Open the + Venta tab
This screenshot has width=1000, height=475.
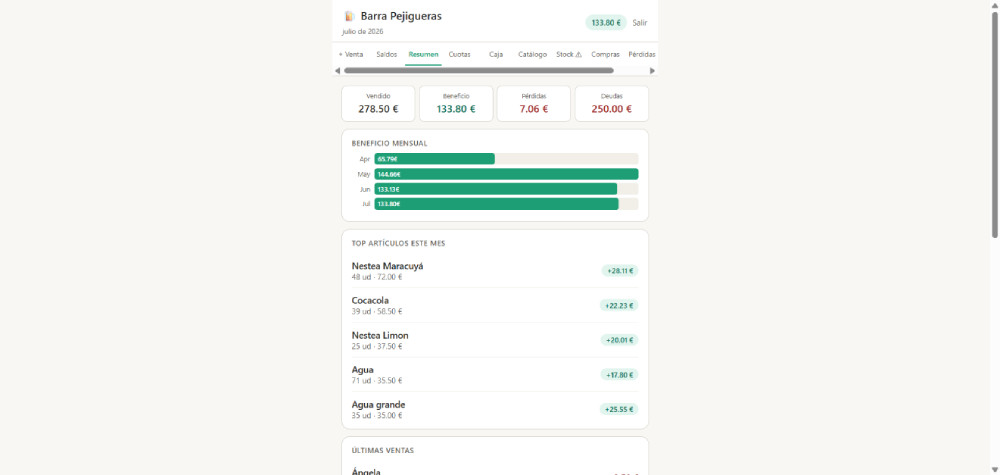click(x=351, y=55)
